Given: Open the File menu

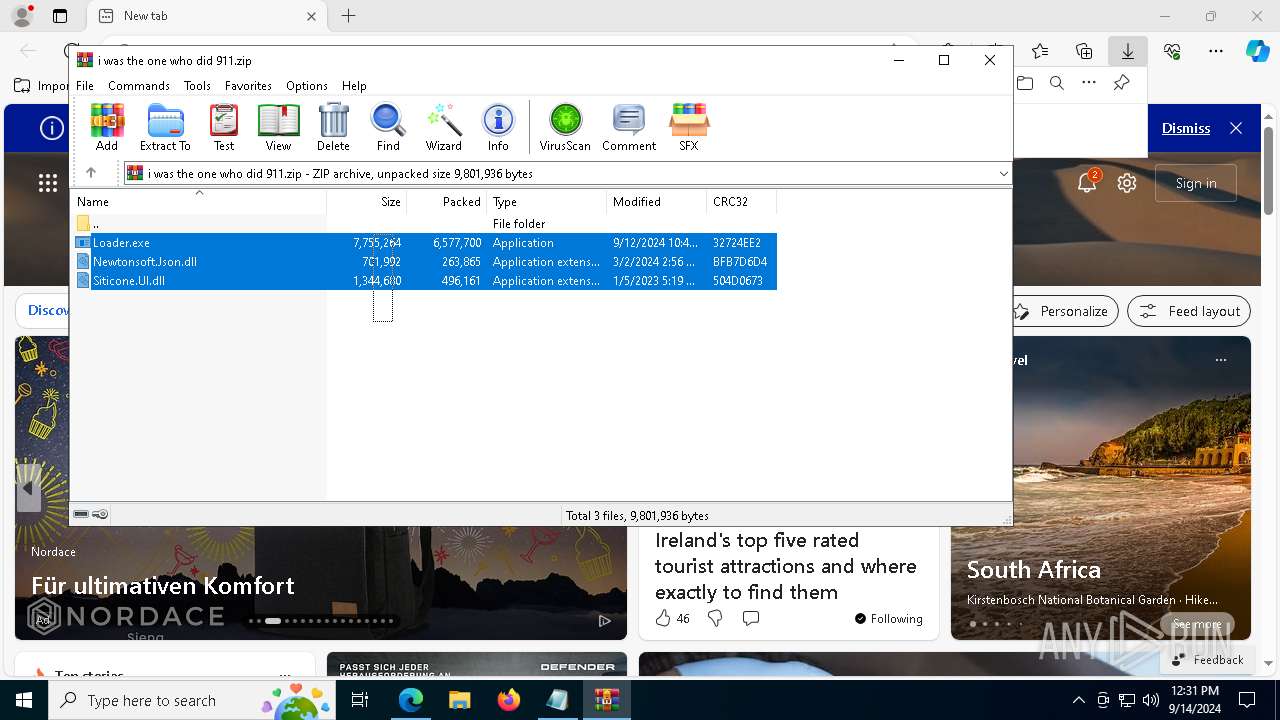Looking at the screenshot, I should click(x=85, y=86).
